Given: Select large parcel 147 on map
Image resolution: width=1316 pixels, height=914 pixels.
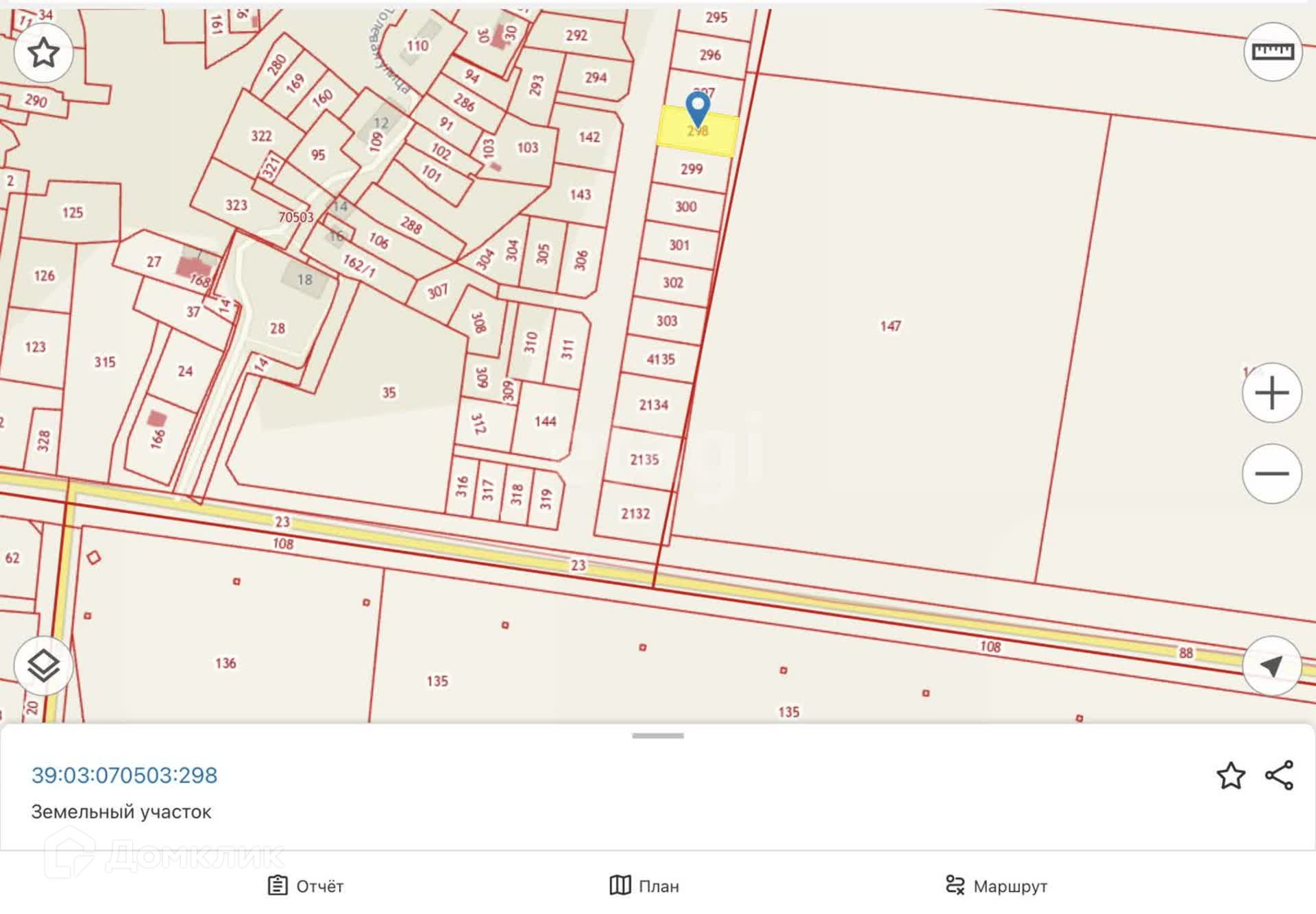Looking at the screenshot, I should [x=890, y=326].
